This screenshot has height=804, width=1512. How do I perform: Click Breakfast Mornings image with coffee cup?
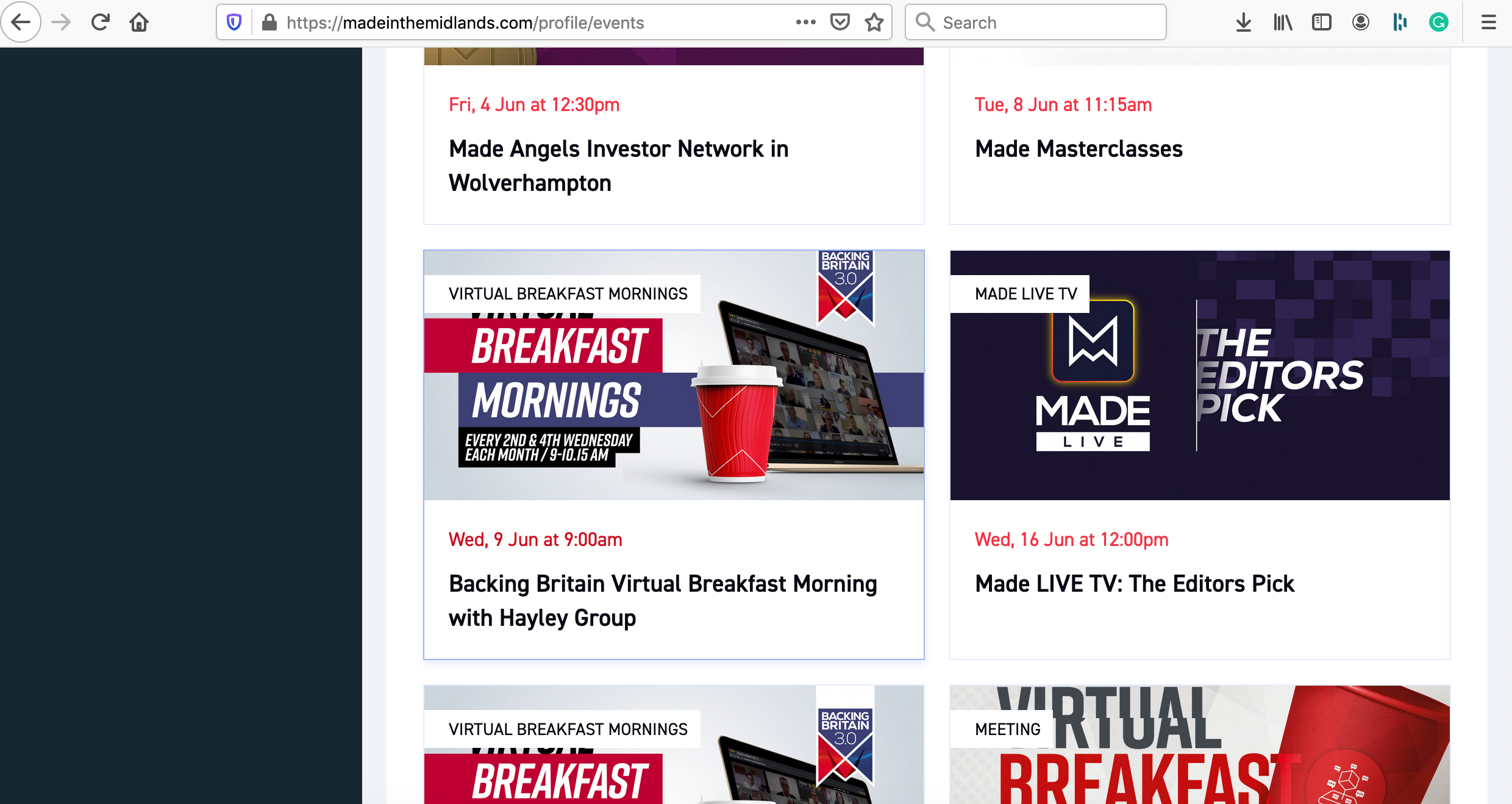674,375
